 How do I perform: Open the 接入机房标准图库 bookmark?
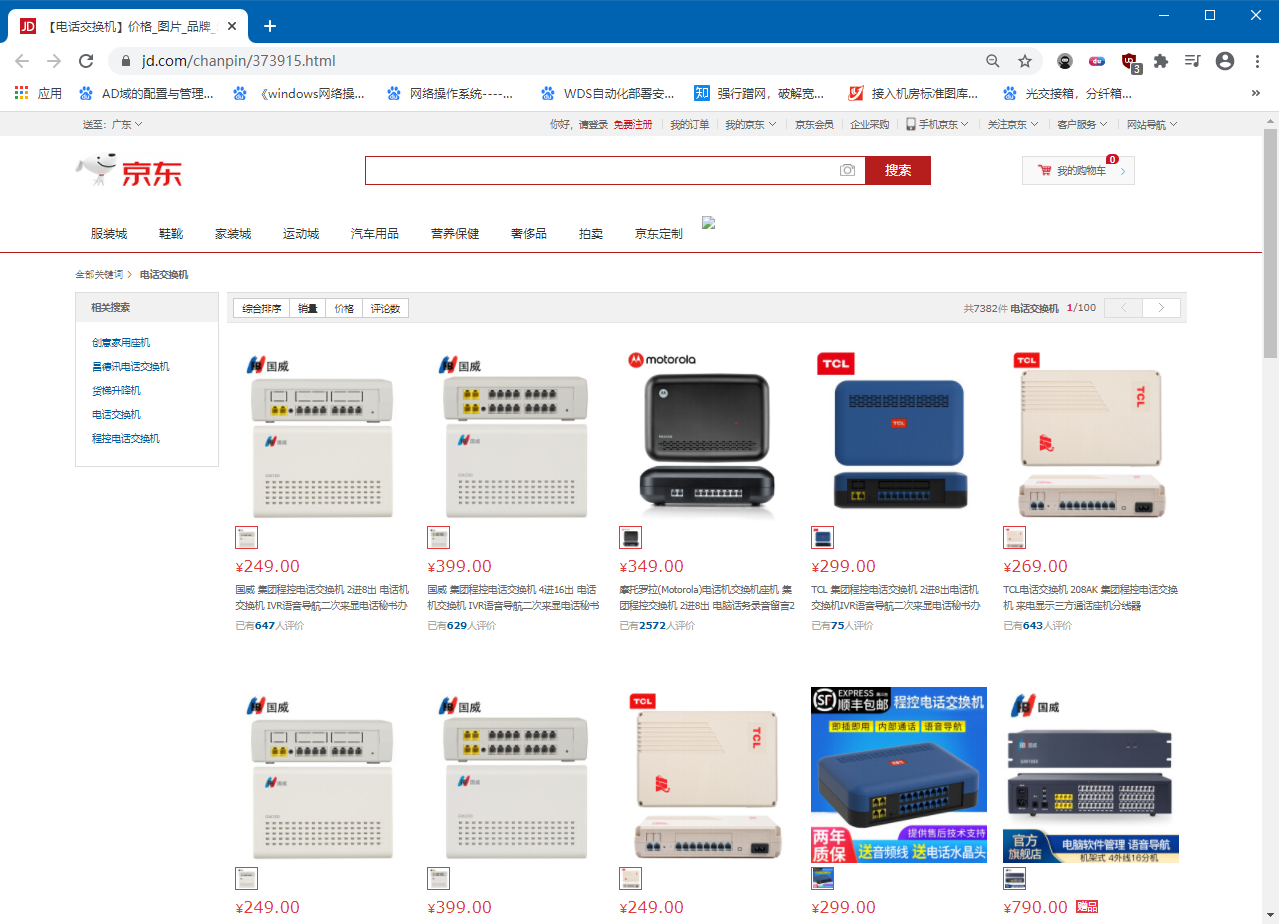[x=913, y=94]
